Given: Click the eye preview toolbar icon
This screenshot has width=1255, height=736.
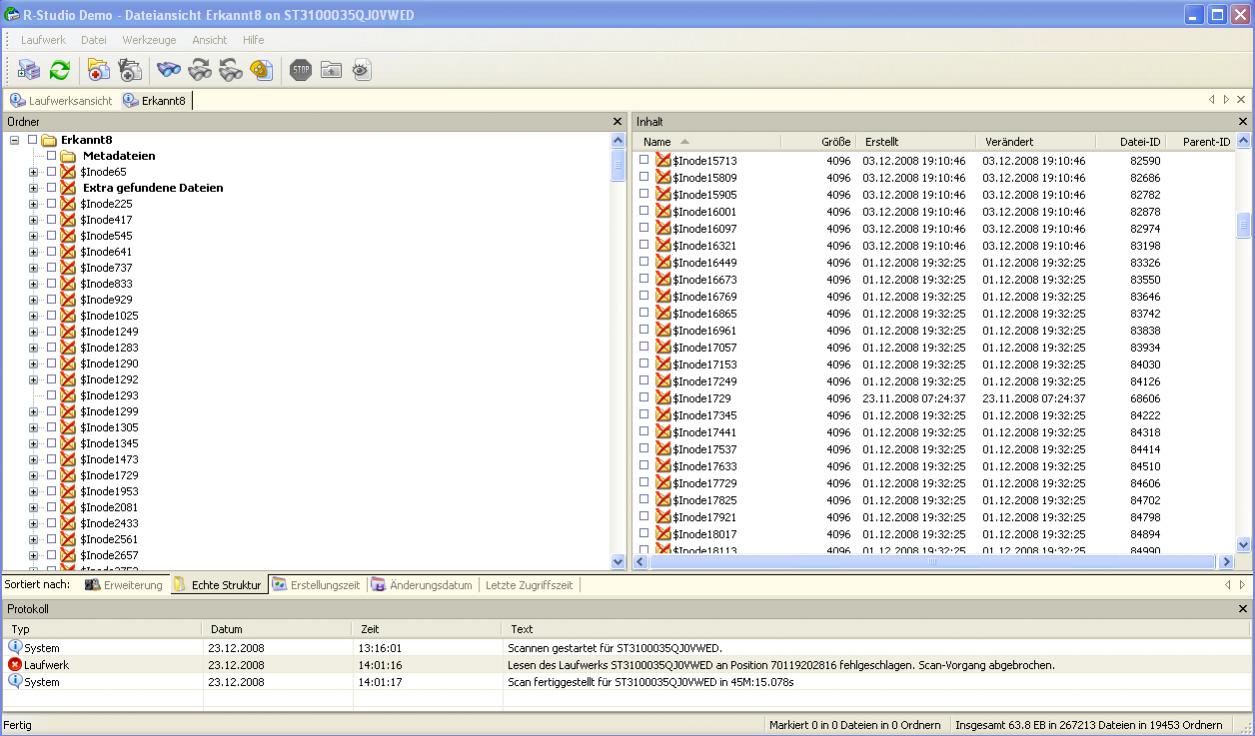Looking at the screenshot, I should (x=361, y=70).
